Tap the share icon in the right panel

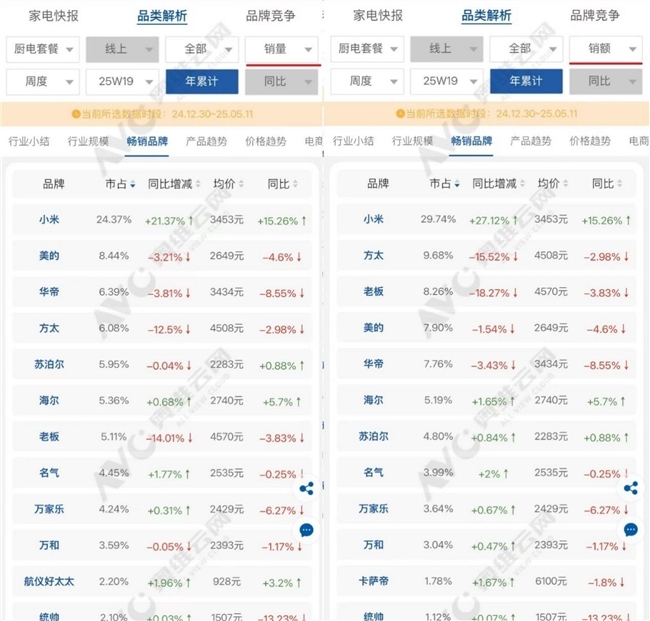(631, 489)
